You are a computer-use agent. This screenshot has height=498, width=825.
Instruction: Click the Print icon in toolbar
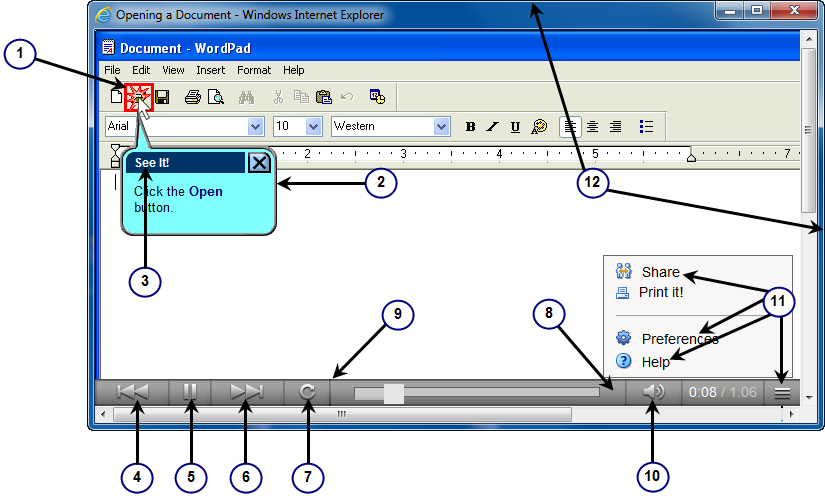pos(193,97)
